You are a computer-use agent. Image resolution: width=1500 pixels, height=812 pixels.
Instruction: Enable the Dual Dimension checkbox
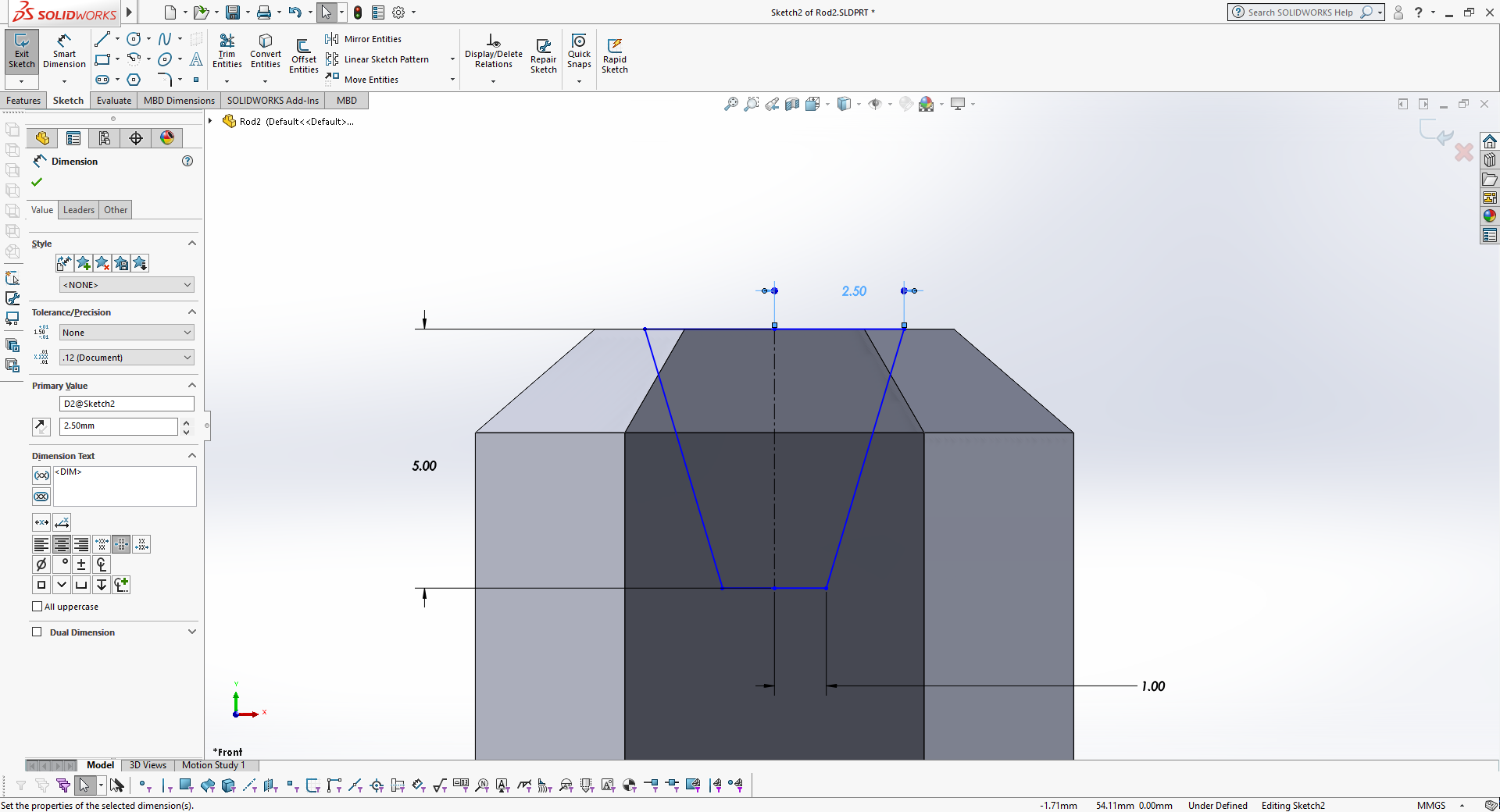[37, 632]
